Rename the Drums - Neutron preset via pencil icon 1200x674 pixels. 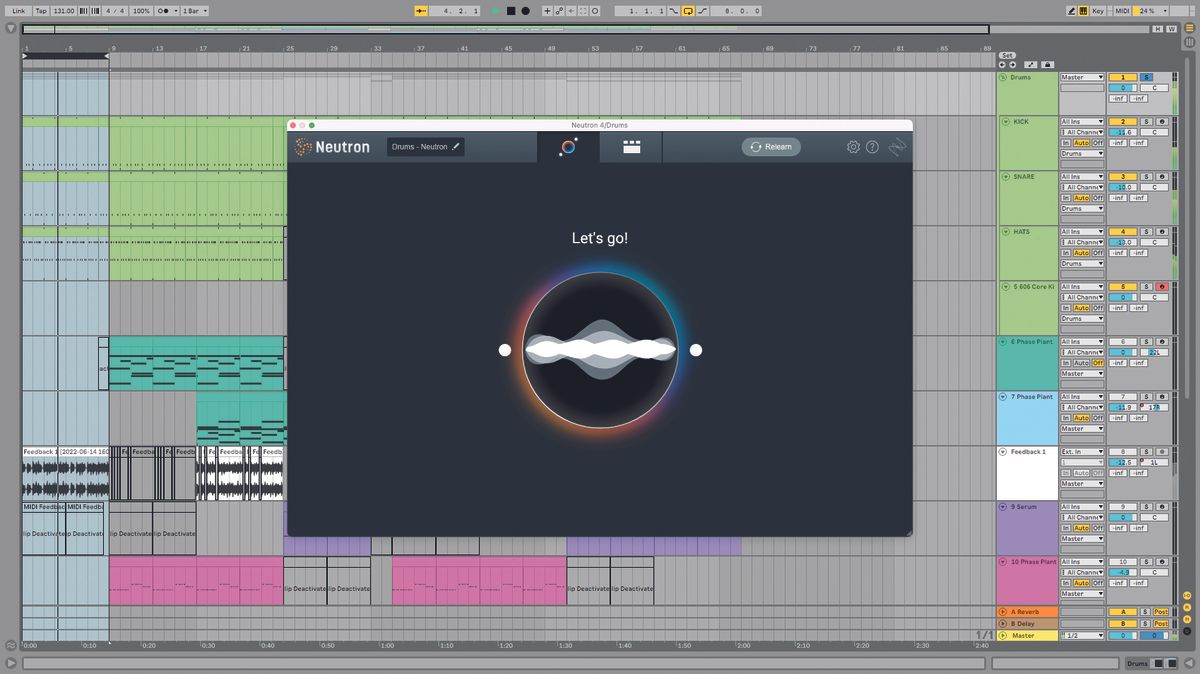[x=457, y=146]
